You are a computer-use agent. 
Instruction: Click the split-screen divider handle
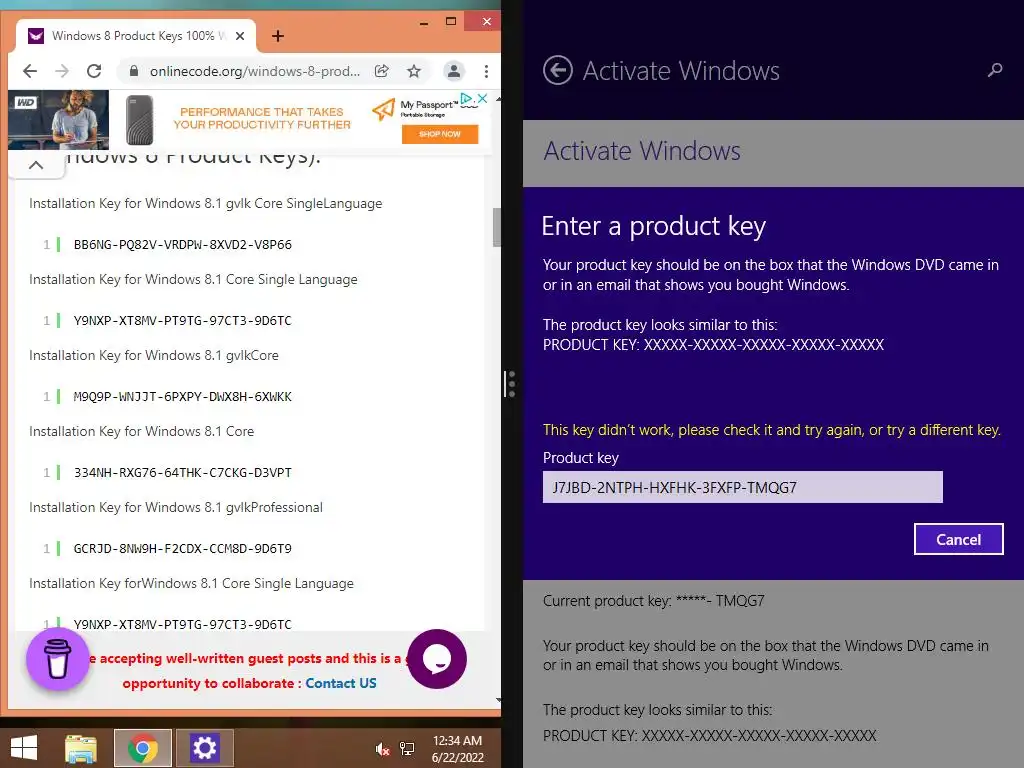point(511,384)
